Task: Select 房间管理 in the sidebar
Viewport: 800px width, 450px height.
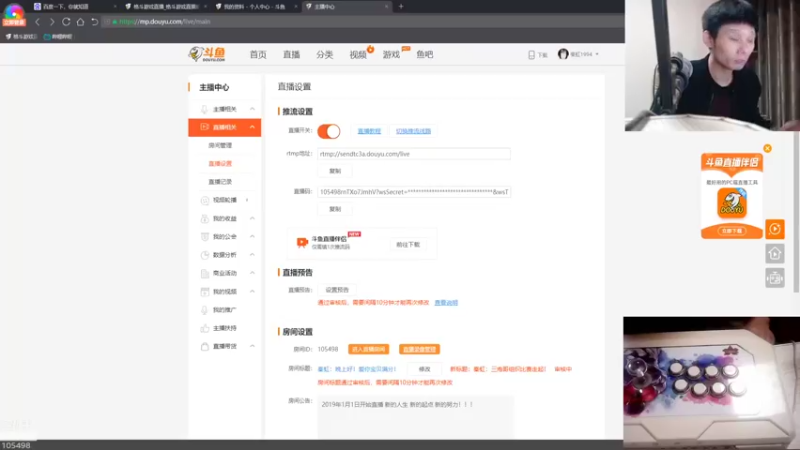Action: click(x=220, y=145)
